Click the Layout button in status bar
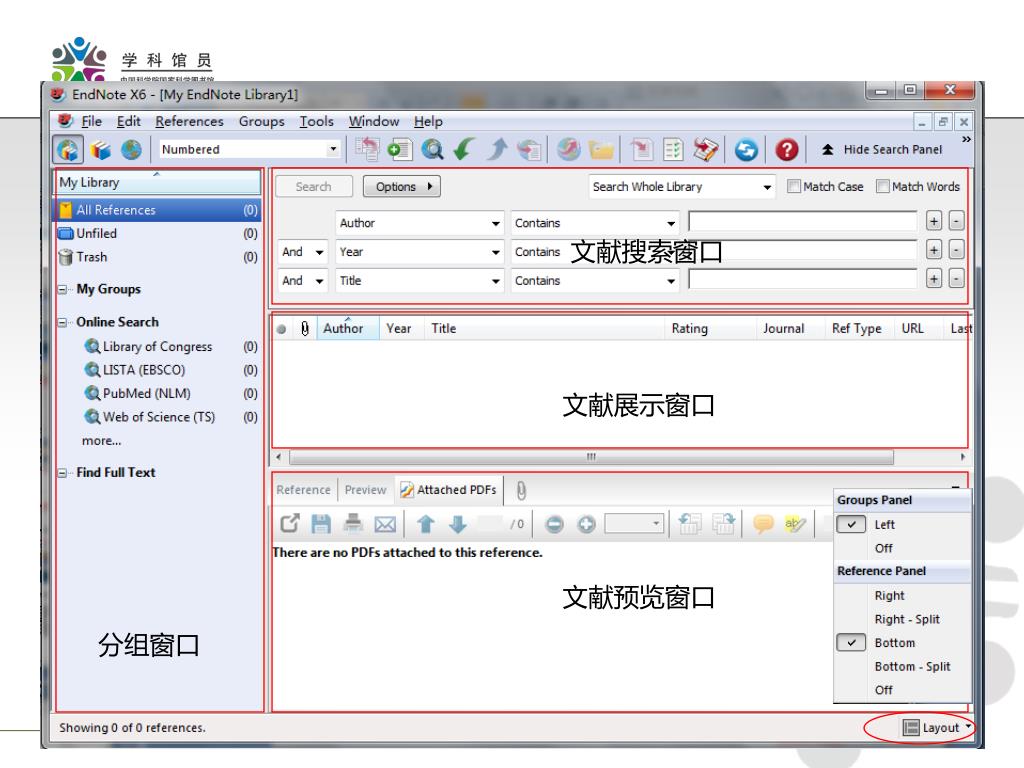The width and height of the screenshot is (1024, 768). pyautogui.click(x=936, y=728)
